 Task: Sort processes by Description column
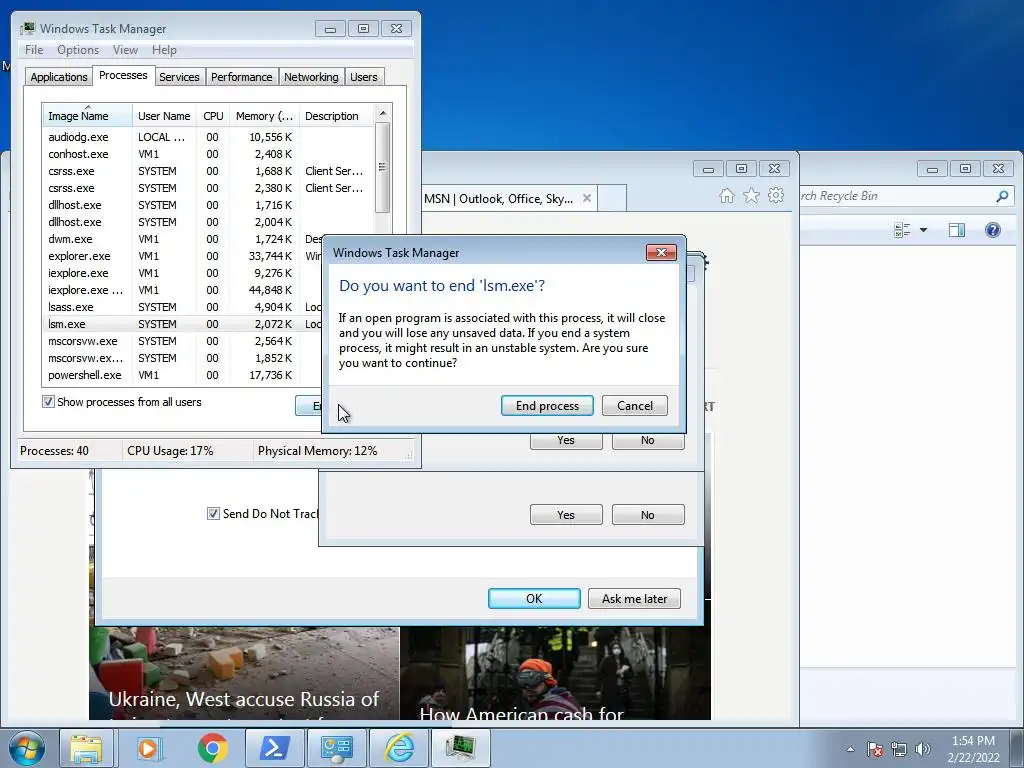click(336, 116)
